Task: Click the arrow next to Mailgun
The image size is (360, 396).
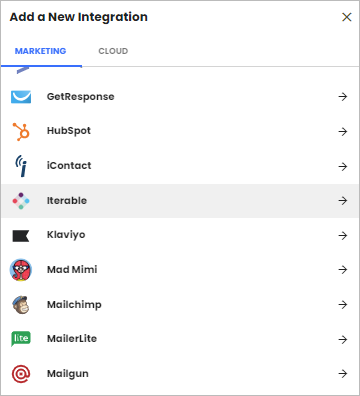Action: click(343, 373)
